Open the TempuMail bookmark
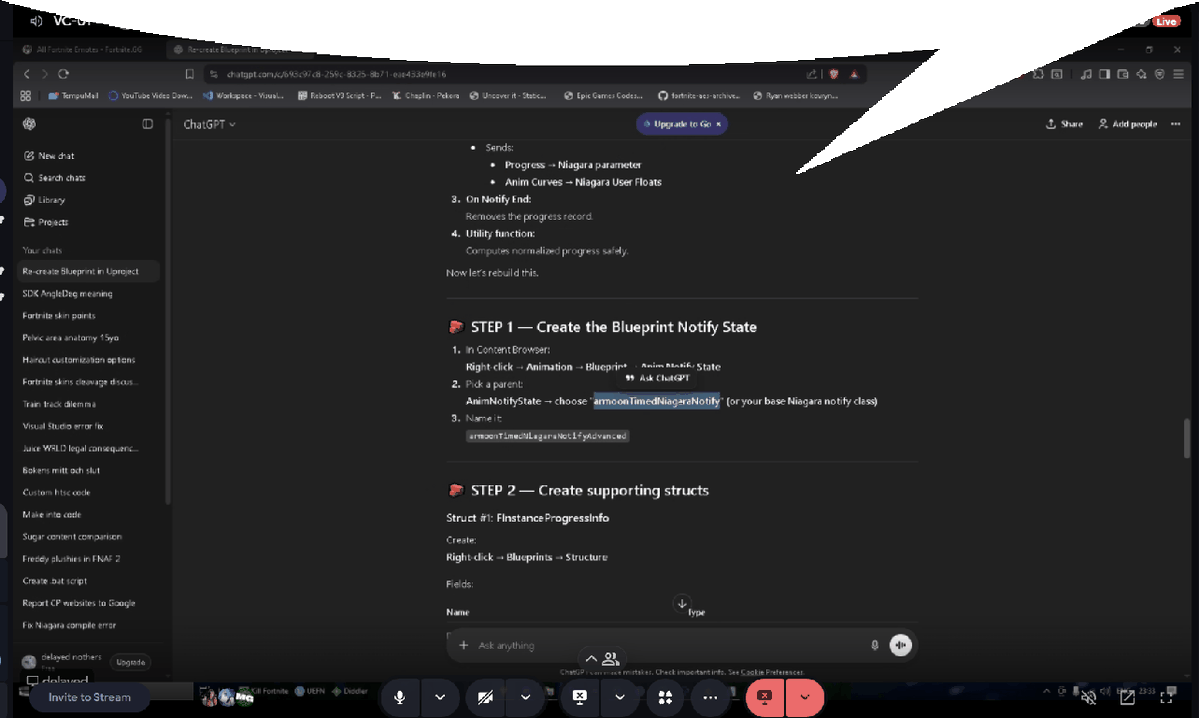This screenshot has height=718, width=1199. point(73,96)
